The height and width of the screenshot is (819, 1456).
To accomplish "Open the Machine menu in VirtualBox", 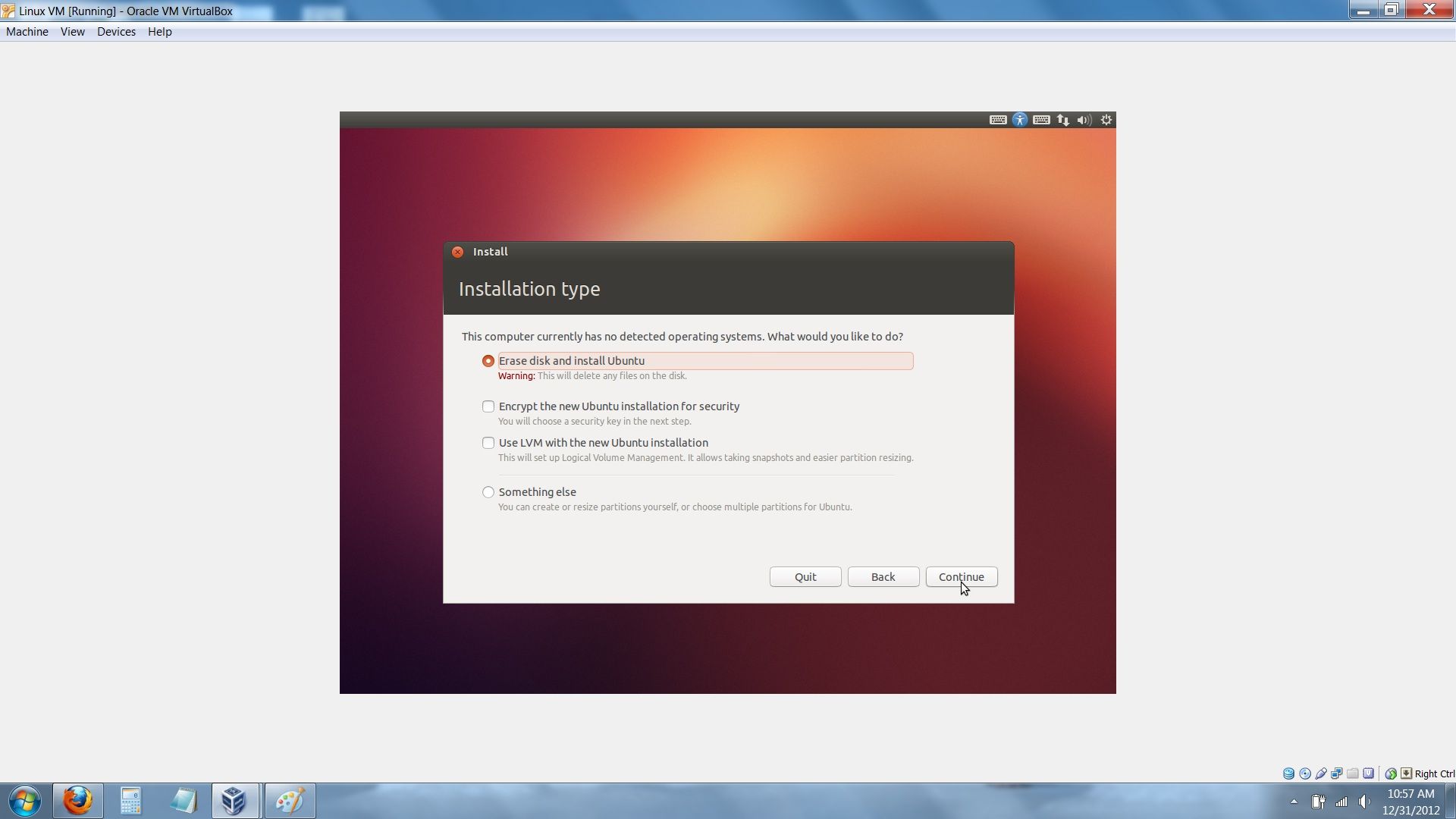I will [27, 31].
